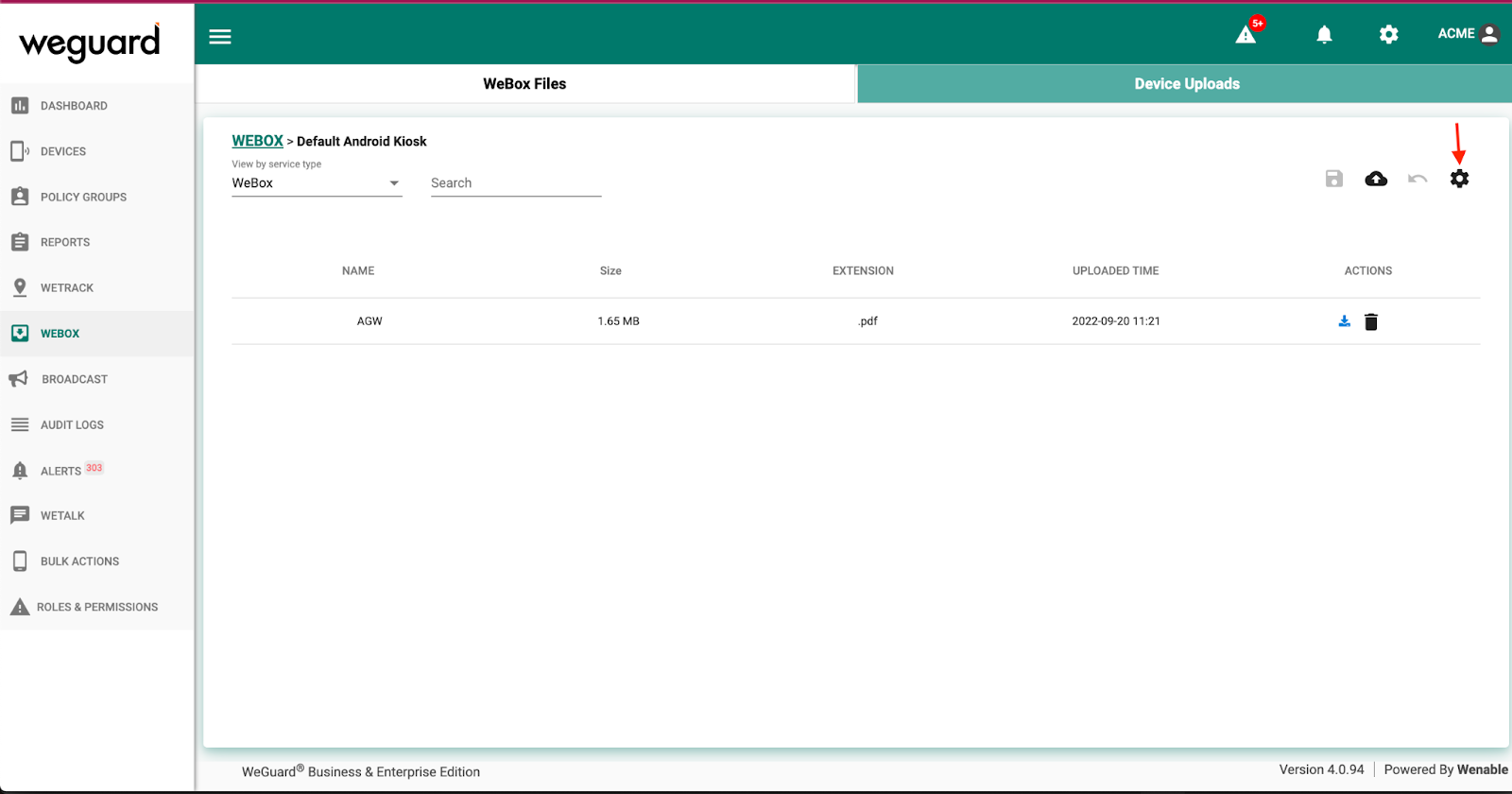Click the Devices sidebar icon

tap(20, 151)
